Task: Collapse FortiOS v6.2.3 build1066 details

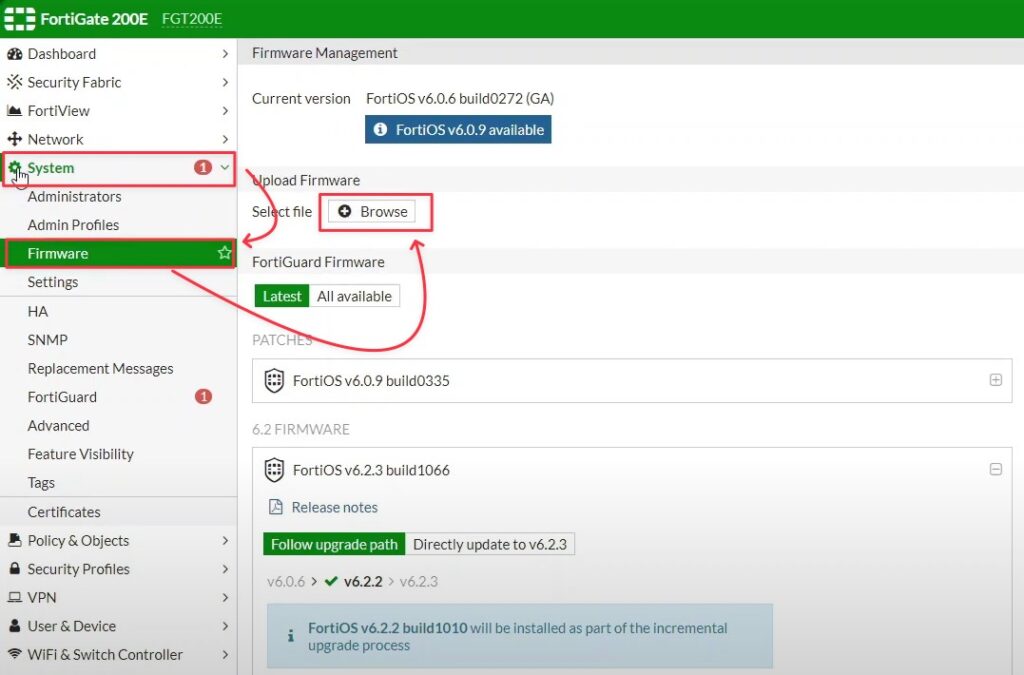Action: [996, 469]
